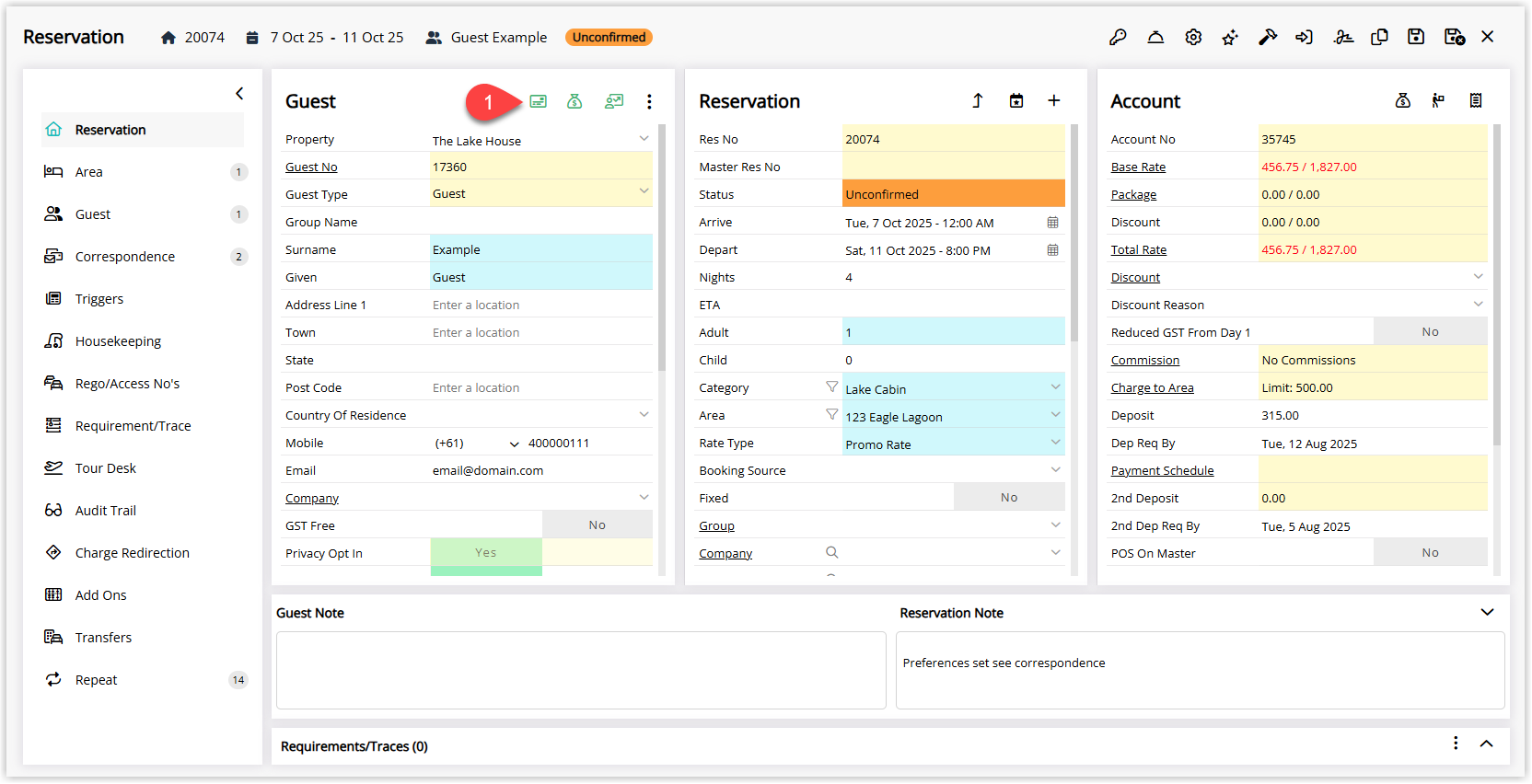Click the person with flag icon in Account
The image size is (1532, 784).
click(1438, 100)
